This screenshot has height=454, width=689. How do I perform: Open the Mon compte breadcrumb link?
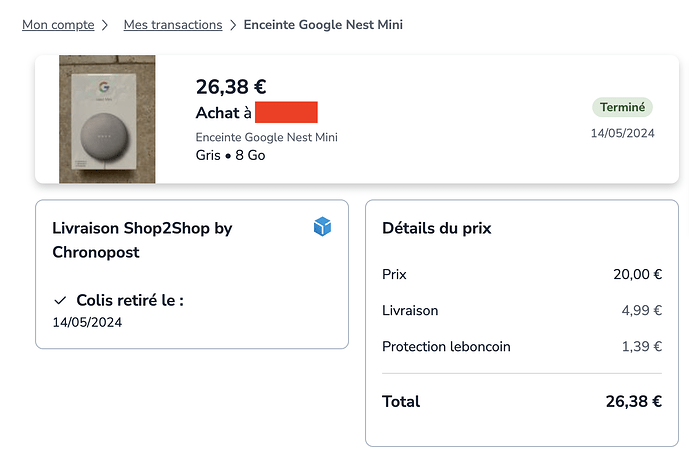click(58, 24)
